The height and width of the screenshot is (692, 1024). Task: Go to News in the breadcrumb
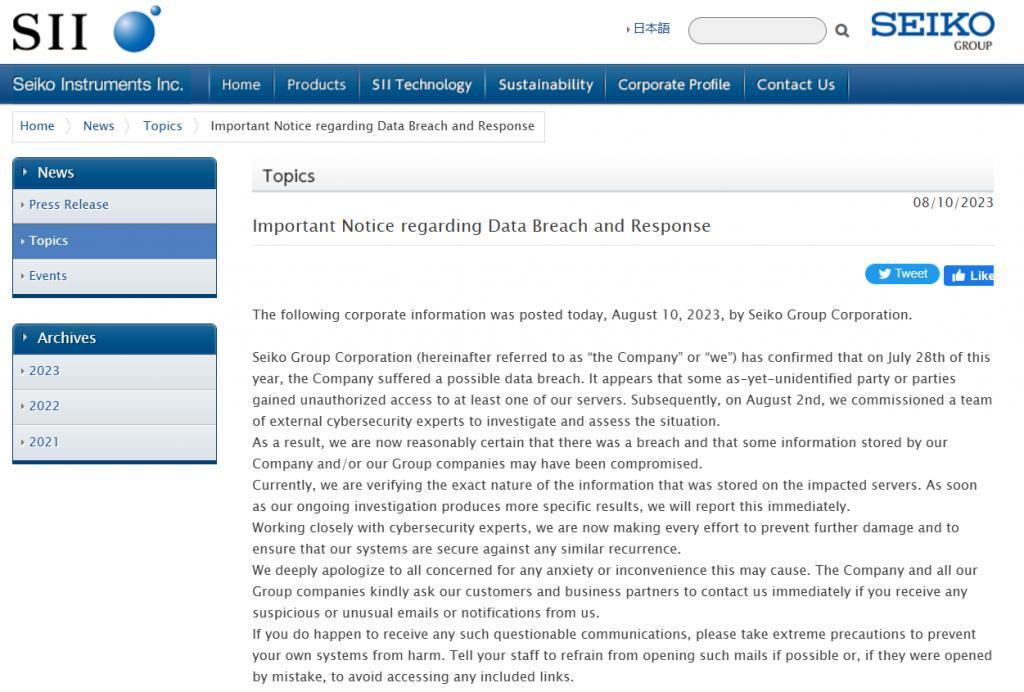point(99,126)
